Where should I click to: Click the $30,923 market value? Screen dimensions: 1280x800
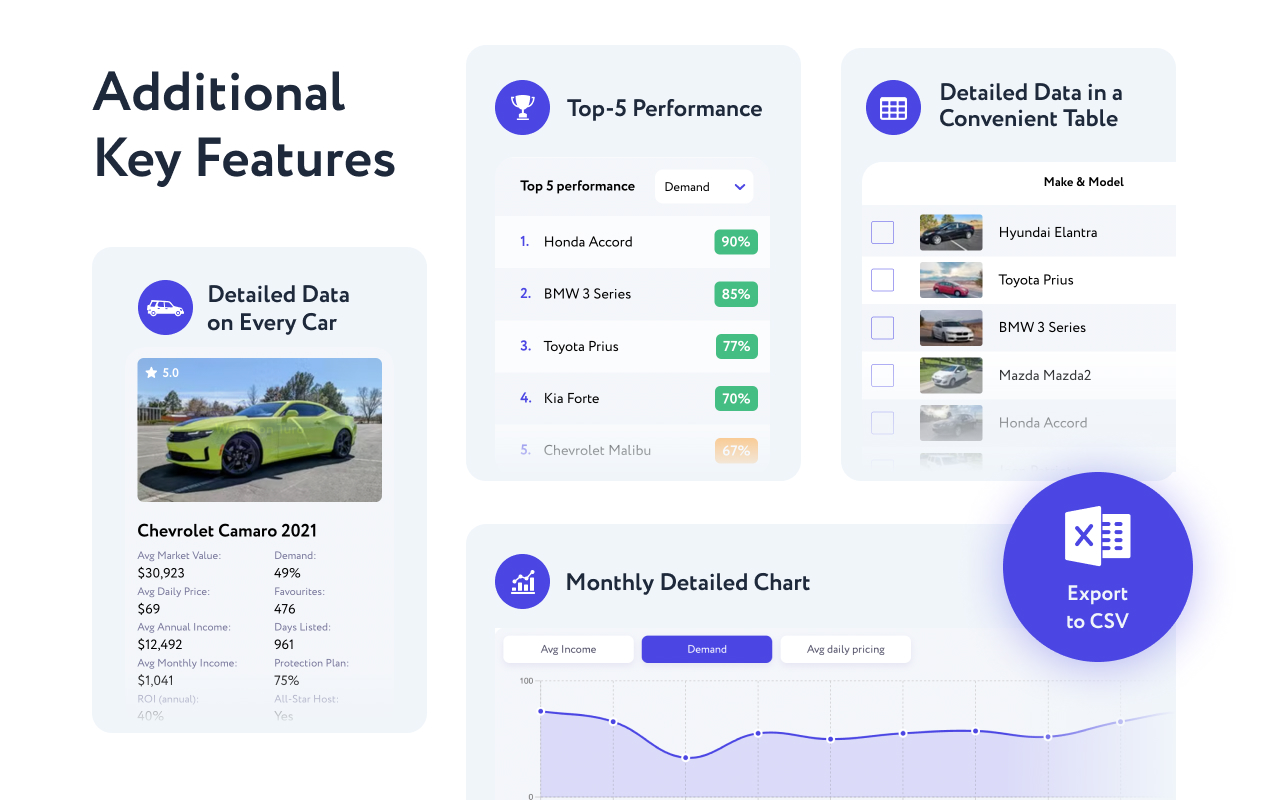[x=161, y=573]
